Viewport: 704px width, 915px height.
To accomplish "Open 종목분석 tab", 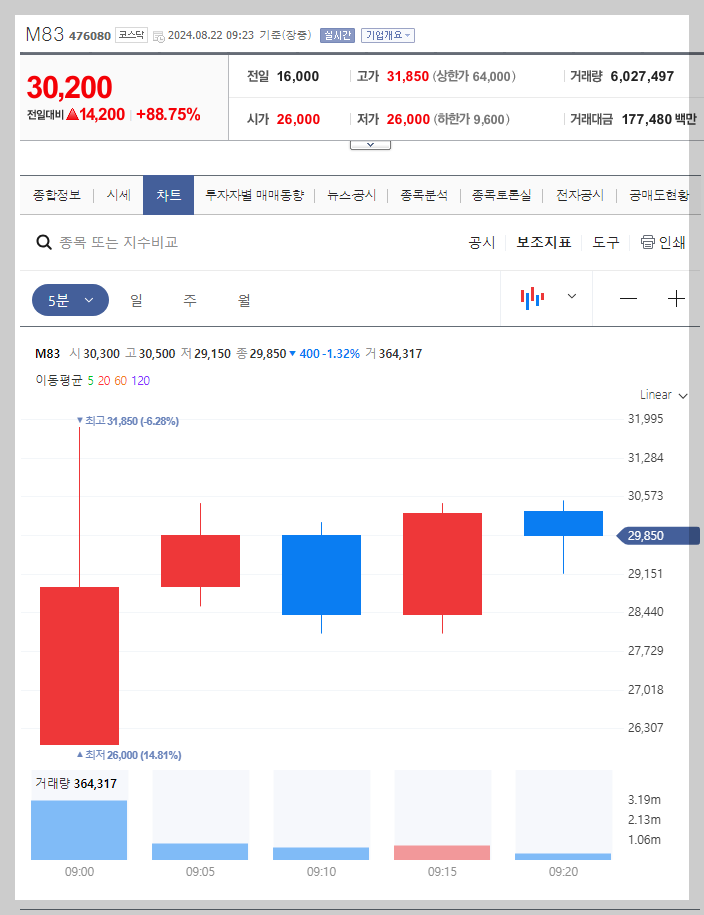I will pos(424,195).
